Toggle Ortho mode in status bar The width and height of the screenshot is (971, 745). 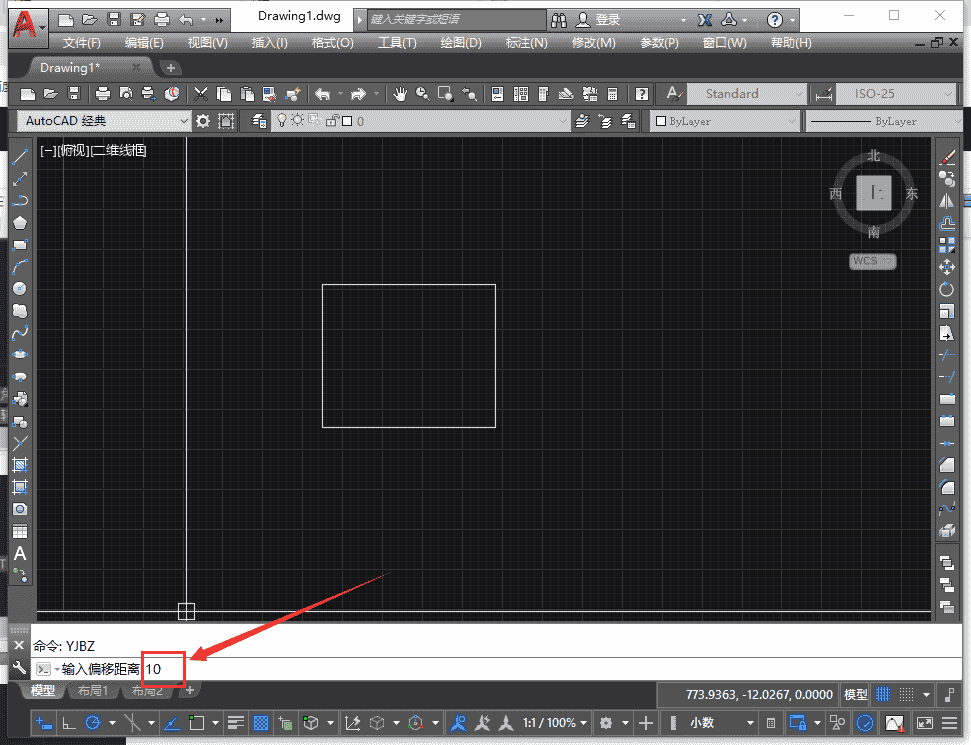69,723
